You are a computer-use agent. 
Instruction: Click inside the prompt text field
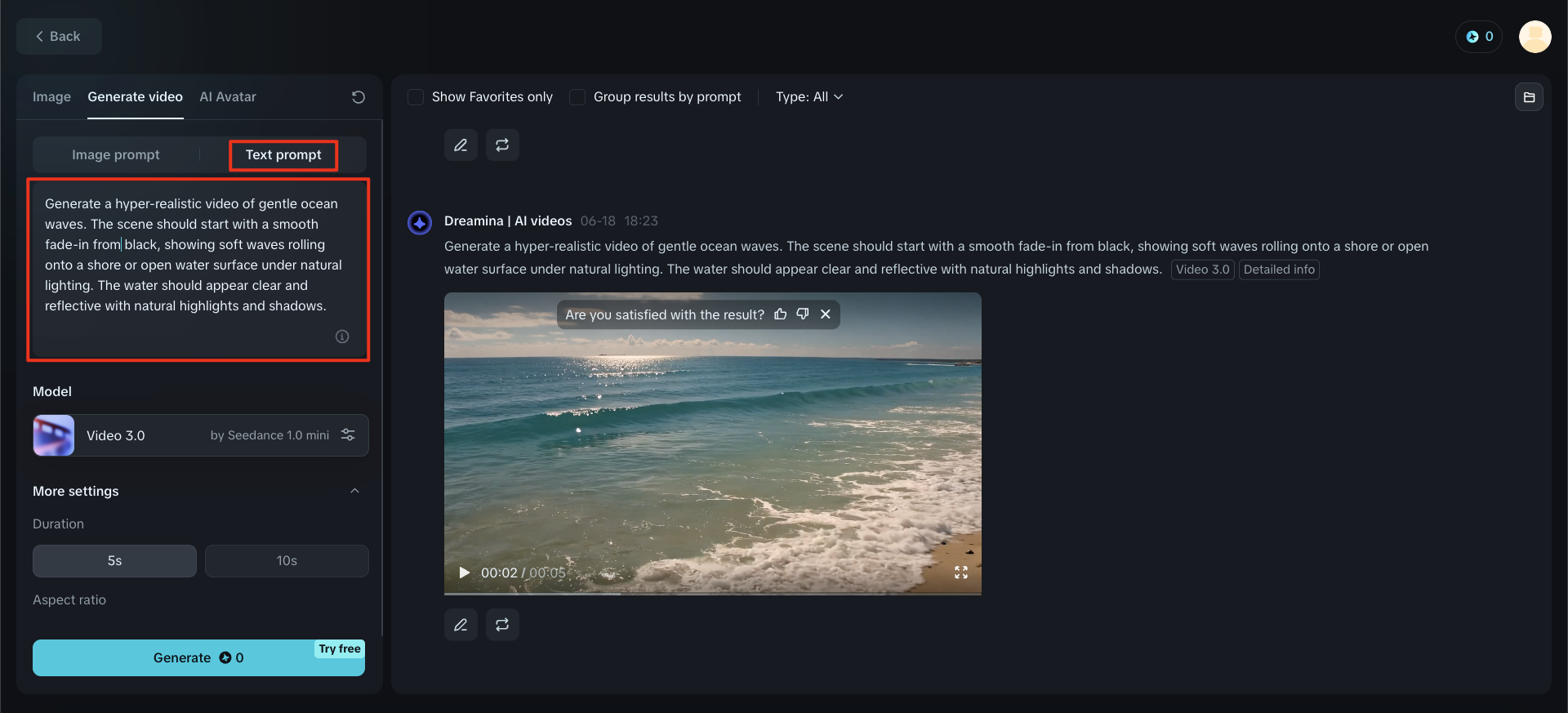click(x=196, y=261)
